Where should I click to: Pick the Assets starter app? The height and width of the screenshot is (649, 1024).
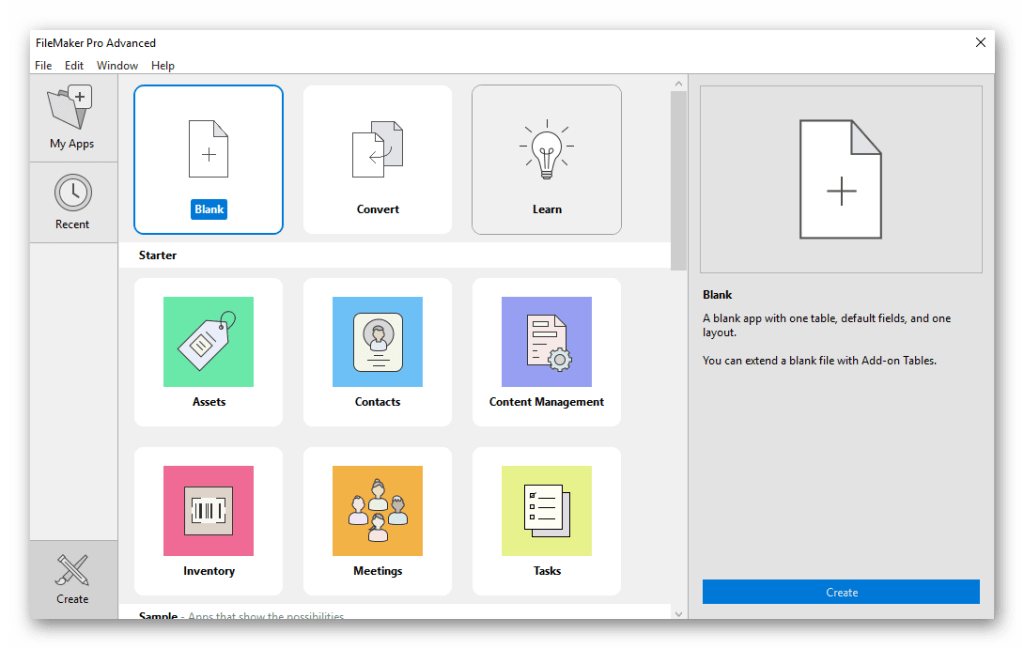click(208, 352)
